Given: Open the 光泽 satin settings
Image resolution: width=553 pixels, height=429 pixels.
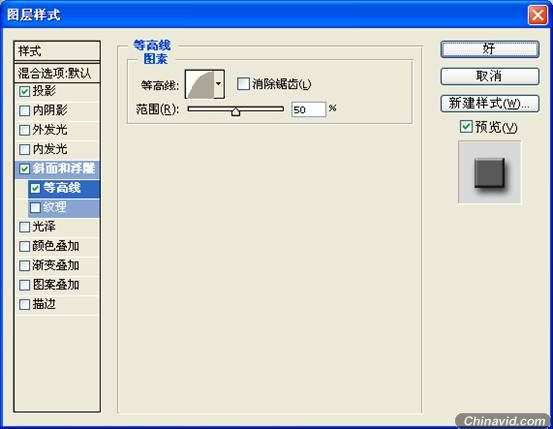Looking at the screenshot, I should coord(57,227).
